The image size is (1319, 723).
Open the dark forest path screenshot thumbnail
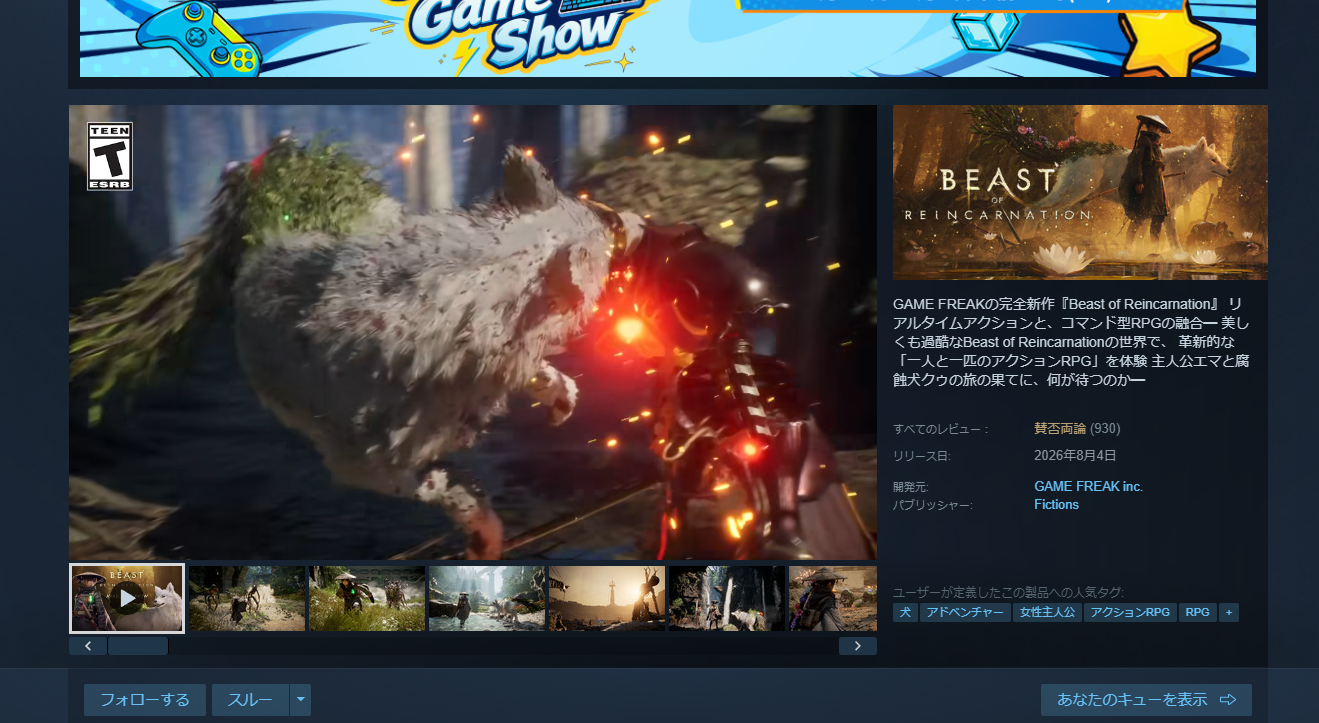click(x=247, y=598)
